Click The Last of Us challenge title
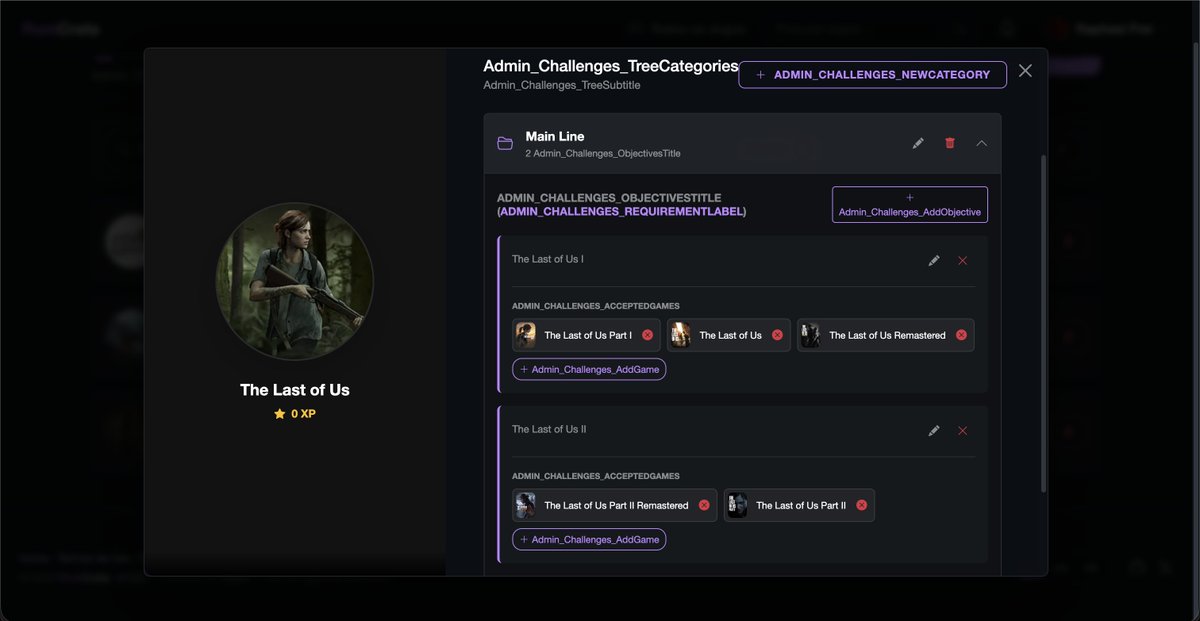This screenshot has height=621, width=1200. [x=295, y=390]
